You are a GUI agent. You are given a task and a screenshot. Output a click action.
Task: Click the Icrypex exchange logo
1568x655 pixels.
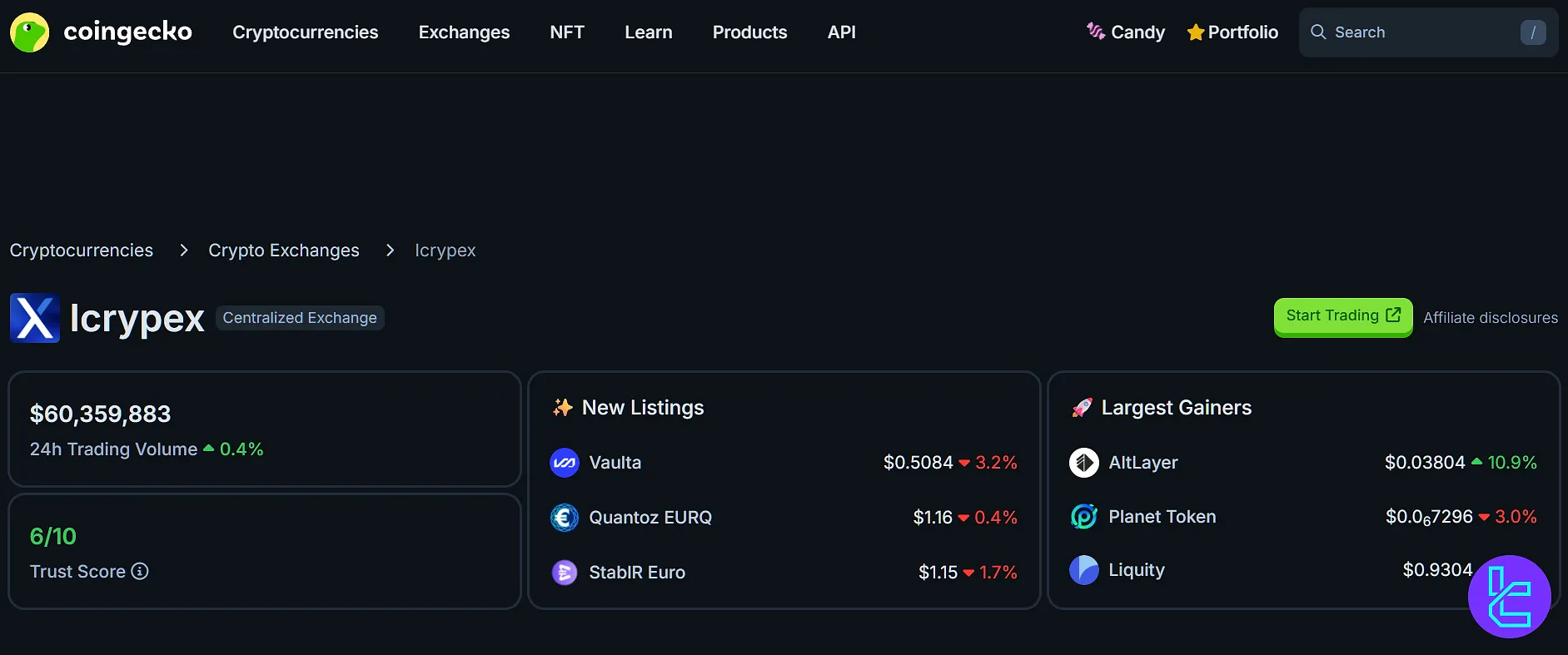(x=35, y=318)
